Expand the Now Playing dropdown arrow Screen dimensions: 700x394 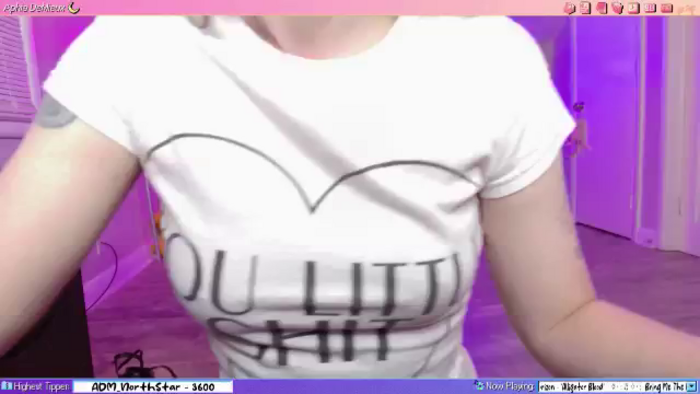692,386
